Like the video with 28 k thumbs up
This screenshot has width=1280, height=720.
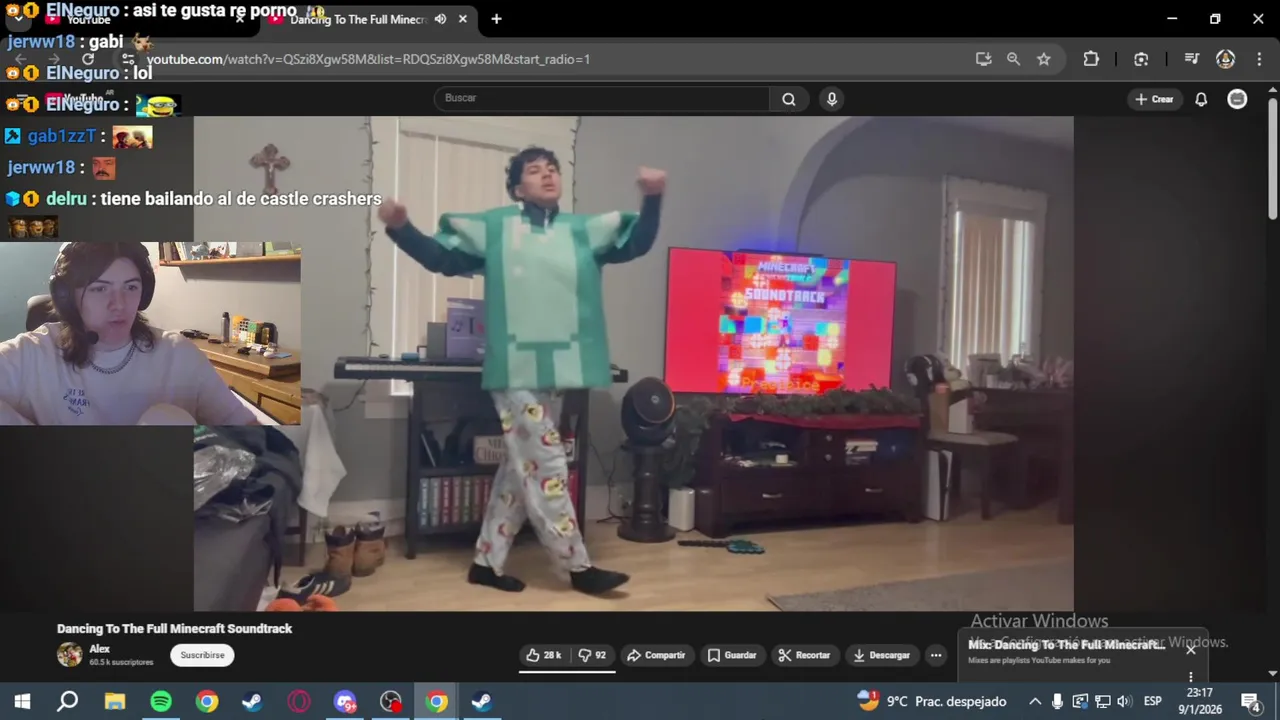[x=544, y=655]
